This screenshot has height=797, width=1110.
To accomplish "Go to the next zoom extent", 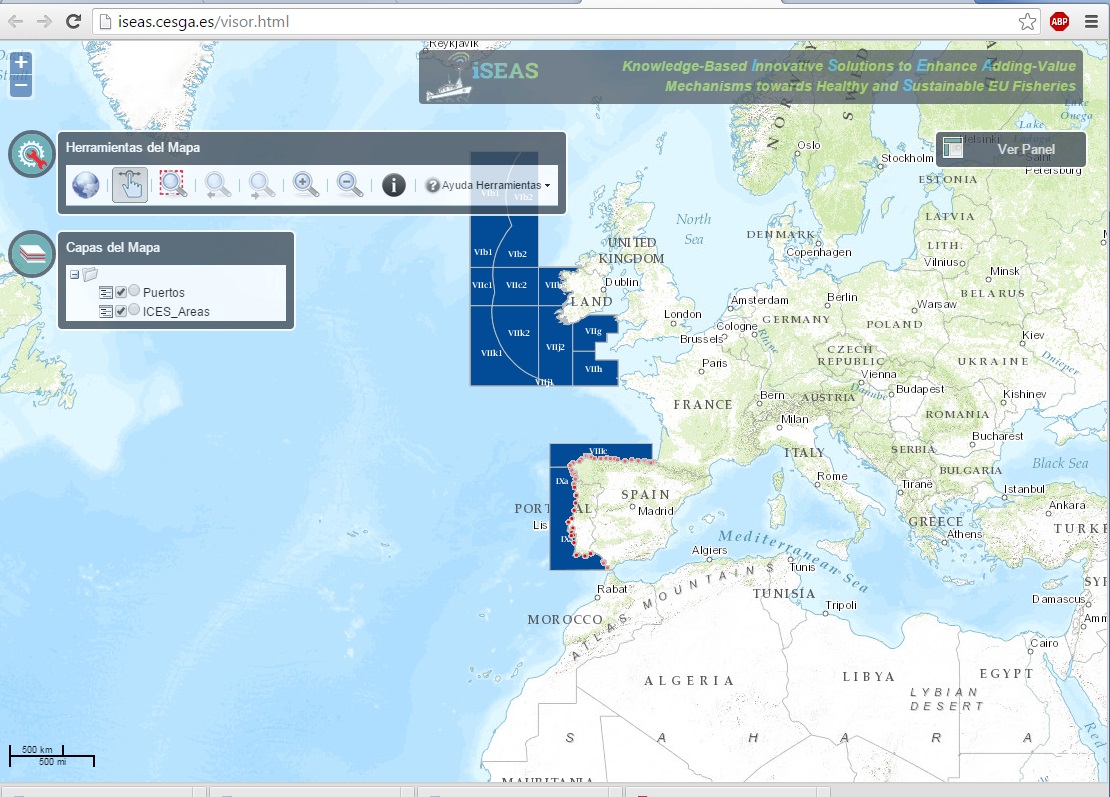I will [x=261, y=185].
